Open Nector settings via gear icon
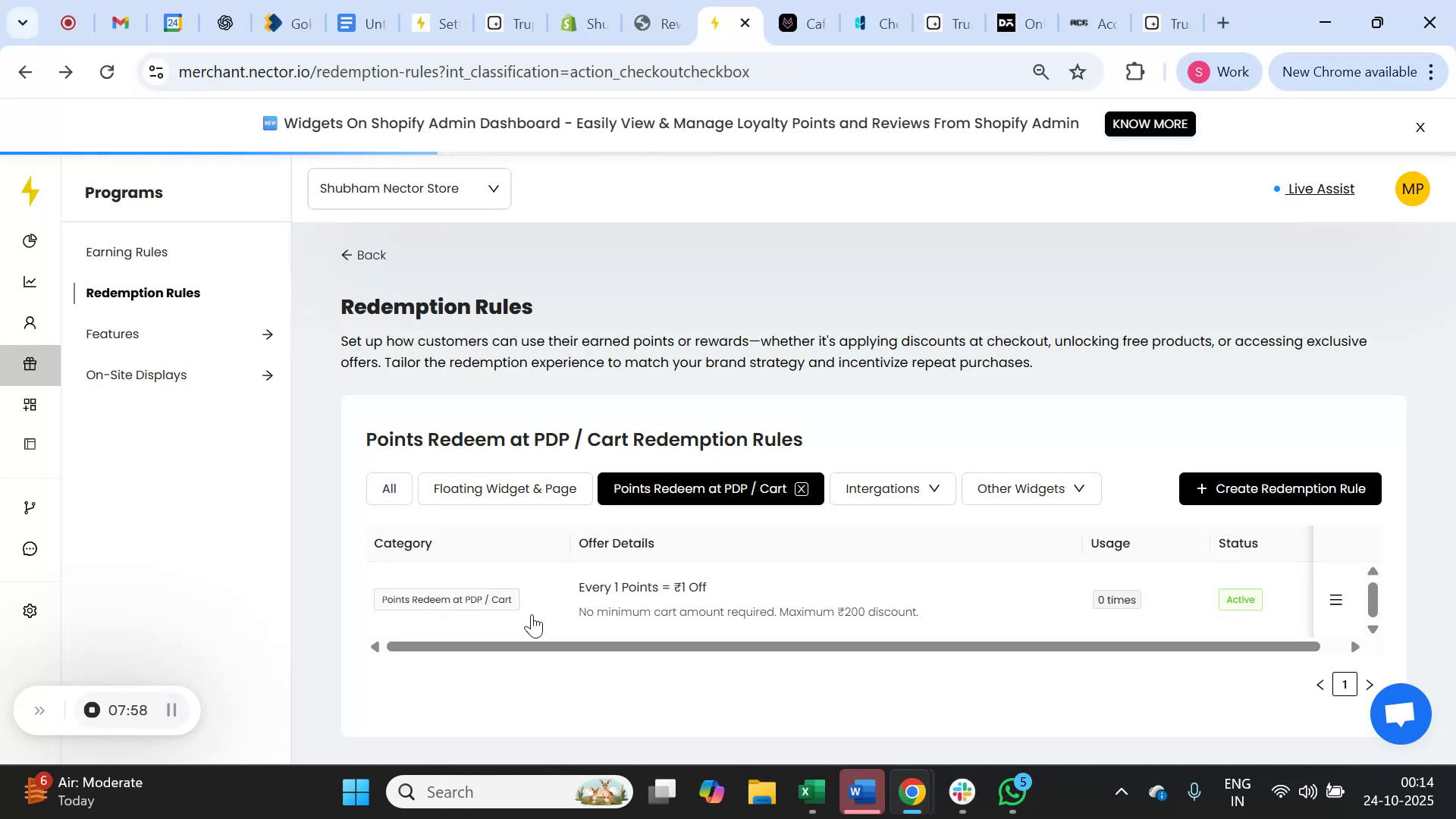The height and width of the screenshot is (819, 1456). tap(30, 610)
